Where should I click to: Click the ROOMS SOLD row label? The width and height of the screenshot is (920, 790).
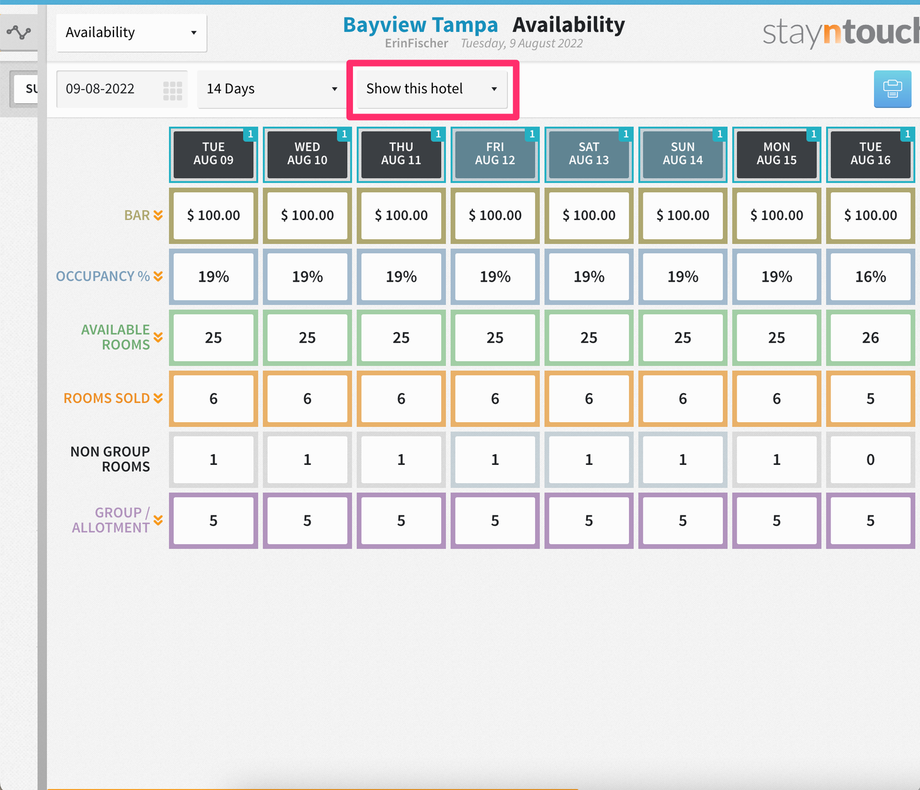(106, 399)
